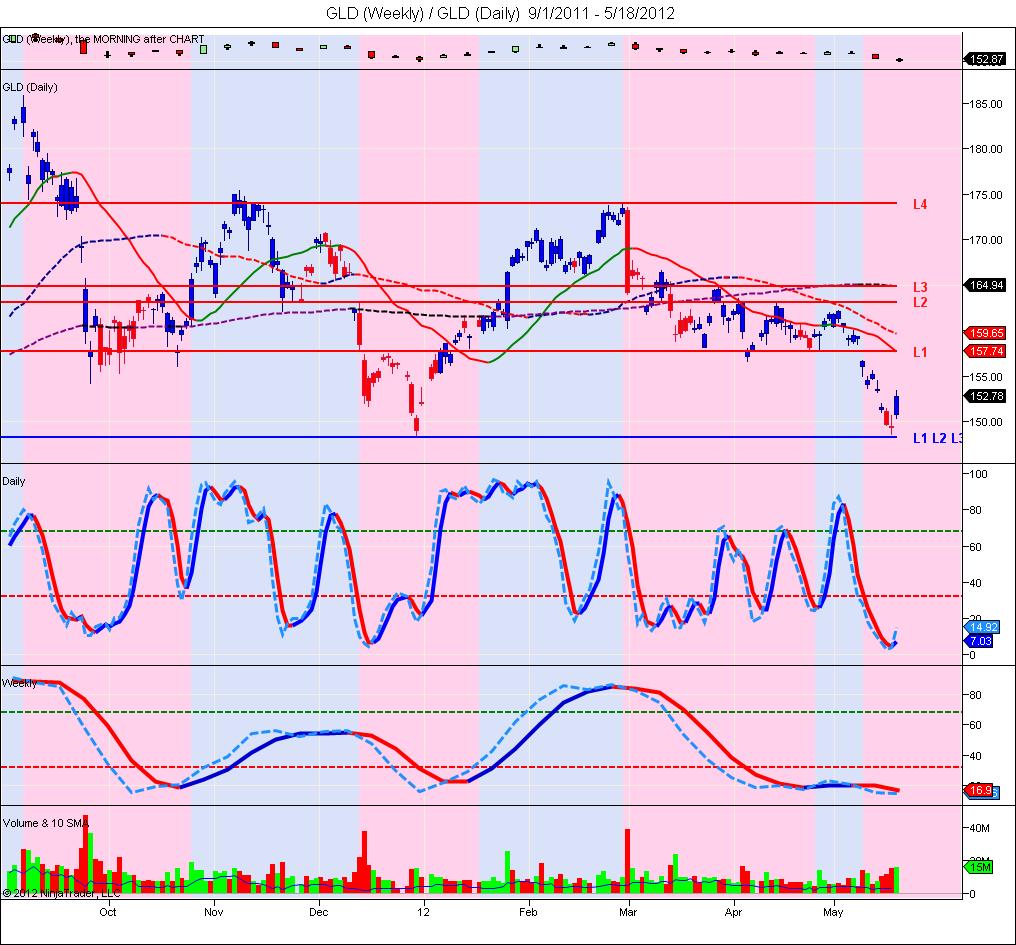Click the red L3 level label
Viewport: 1016px width, 945px height.
pyautogui.click(x=920, y=286)
